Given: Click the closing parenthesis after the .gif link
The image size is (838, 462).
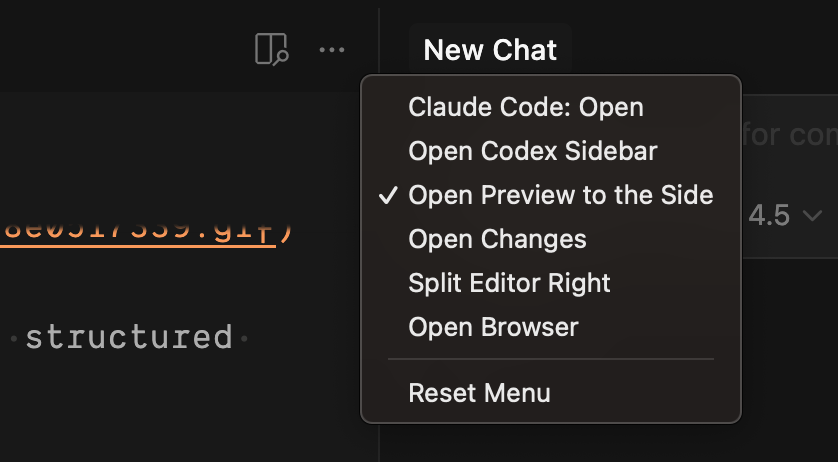Looking at the screenshot, I should [x=285, y=231].
